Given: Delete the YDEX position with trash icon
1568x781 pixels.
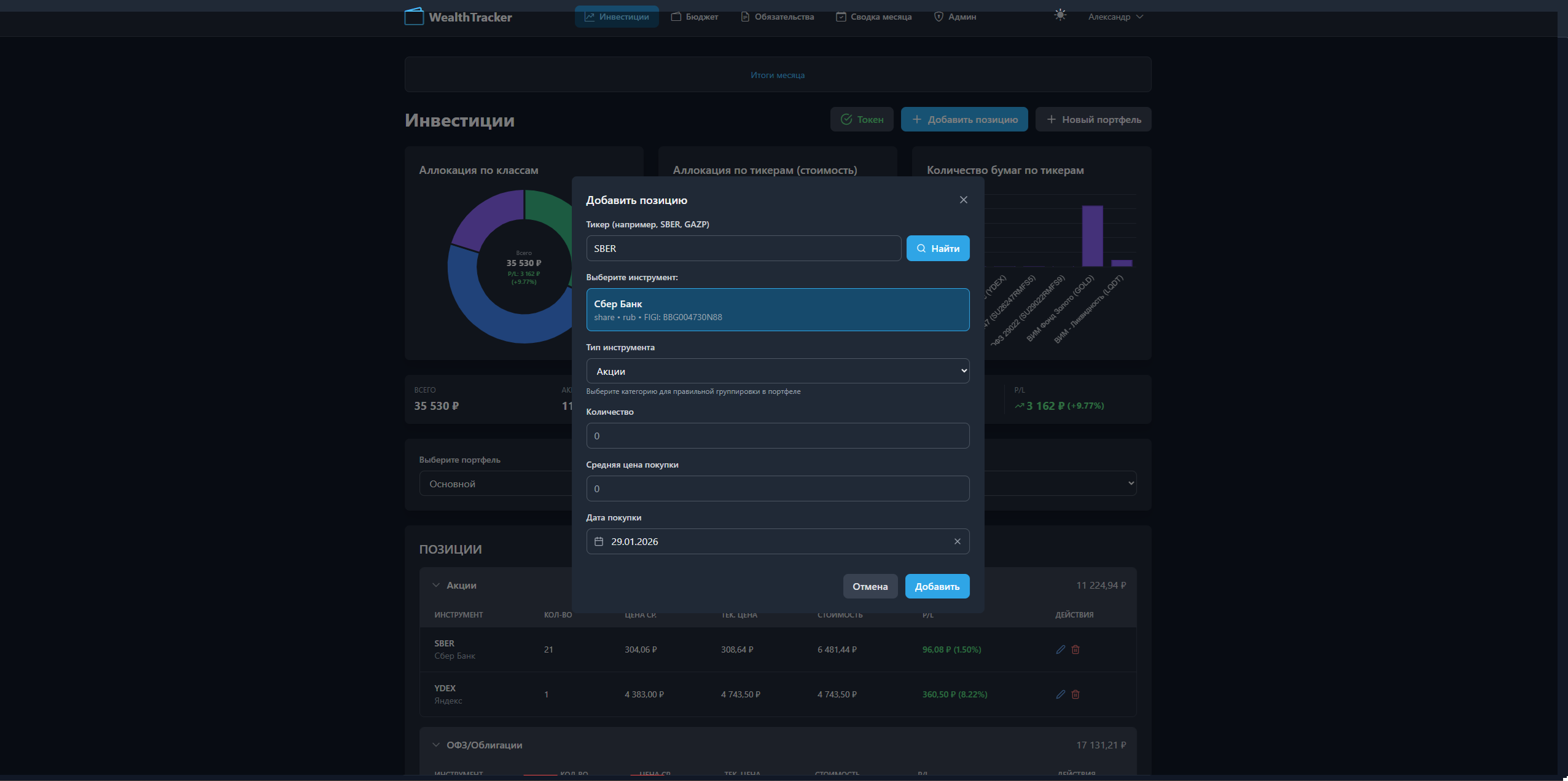Looking at the screenshot, I should point(1075,694).
